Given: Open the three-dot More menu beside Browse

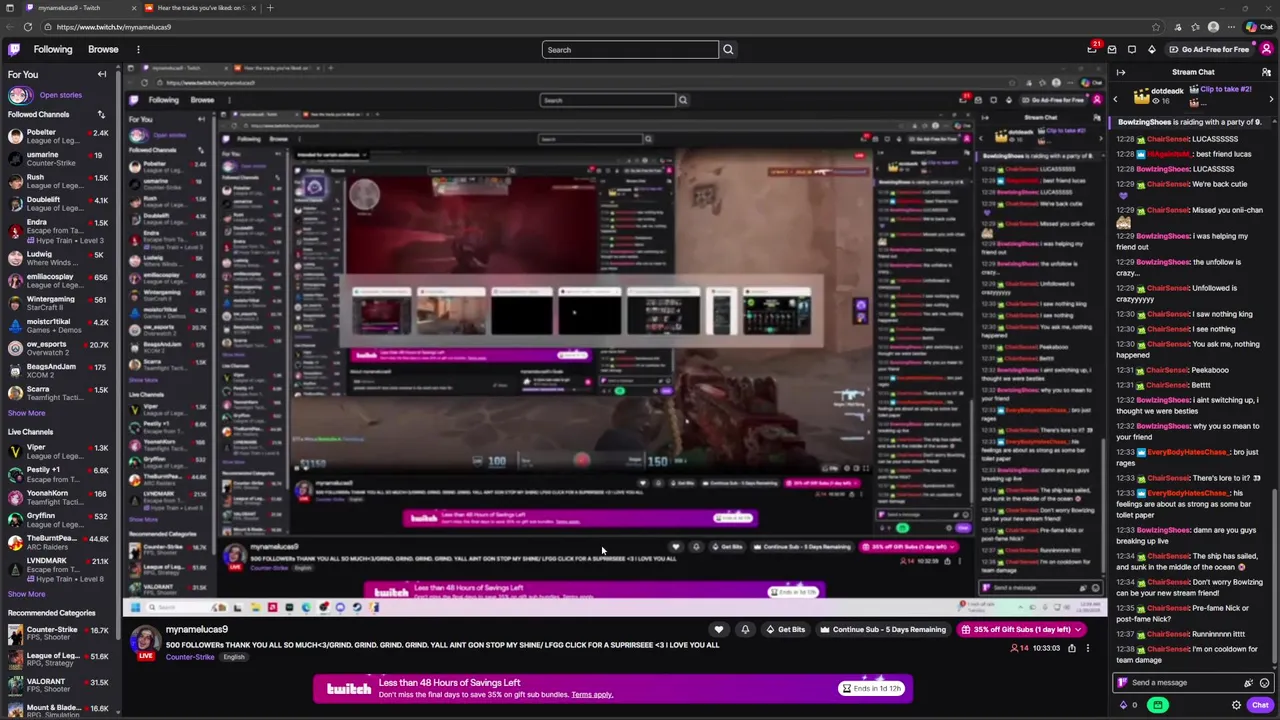Looking at the screenshot, I should tap(138, 49).
